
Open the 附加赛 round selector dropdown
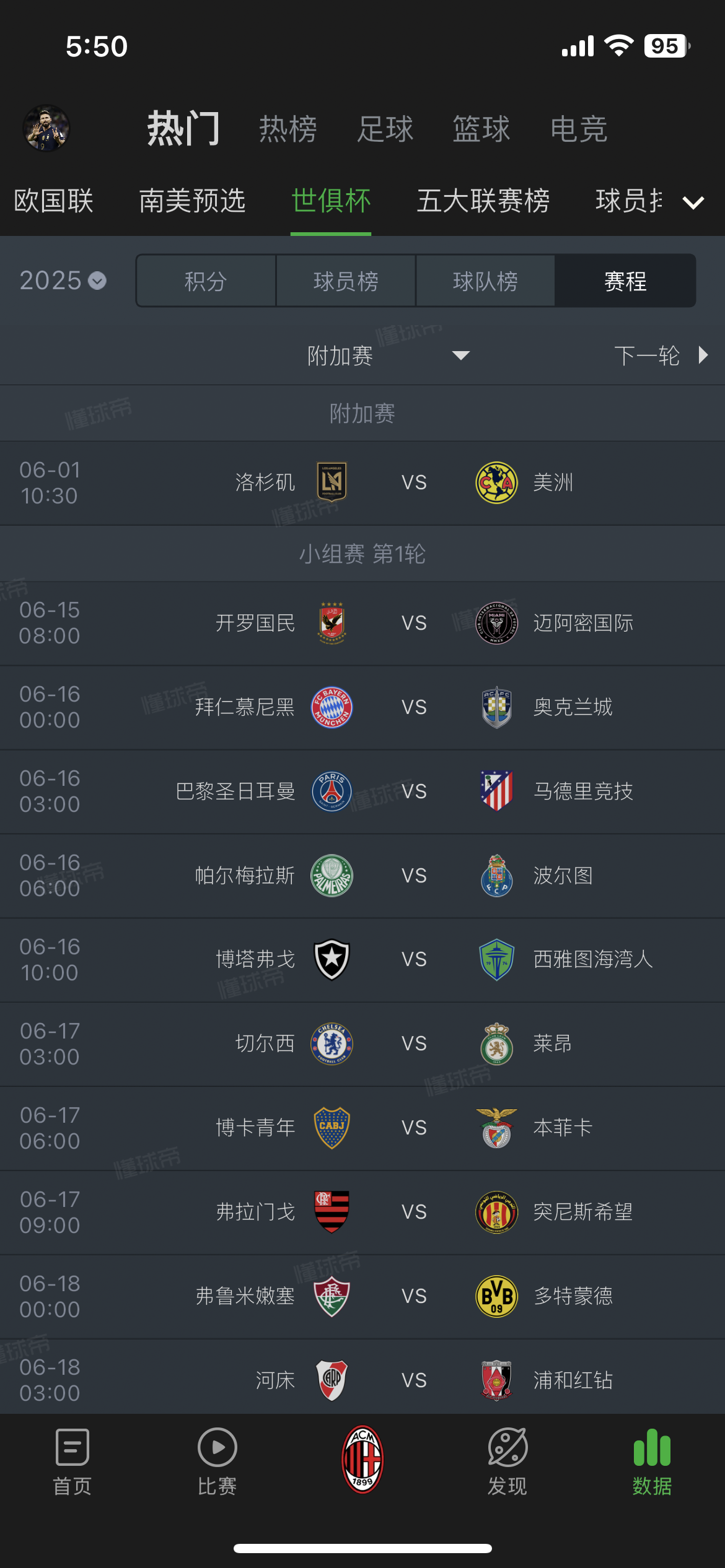pyautogui.click(x=388, y=355)
